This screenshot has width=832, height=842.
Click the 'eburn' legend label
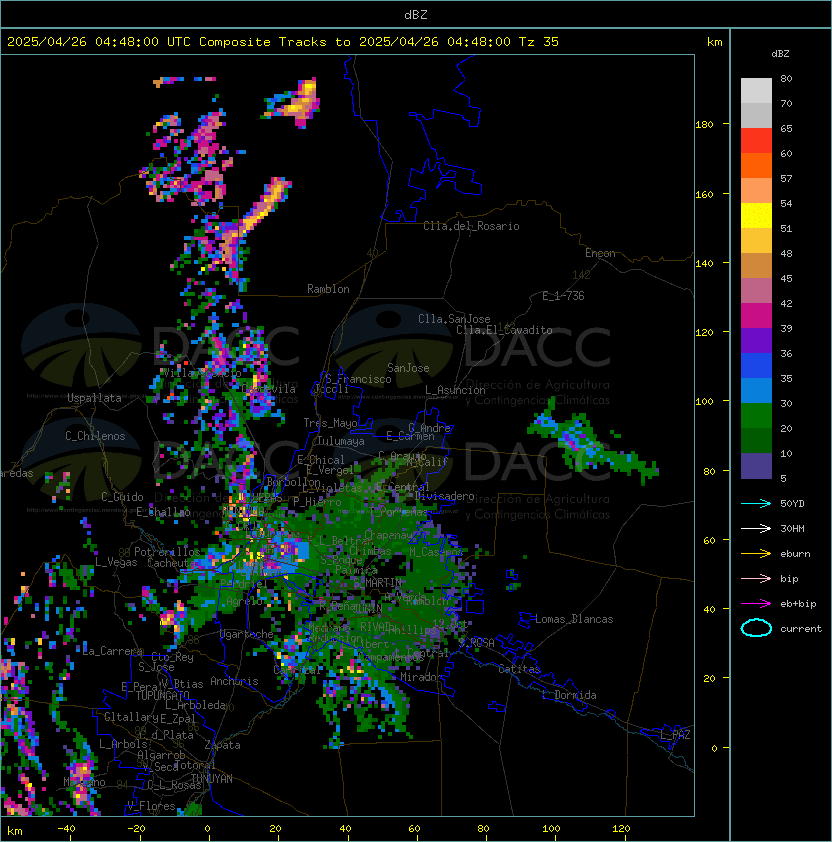click(795, 554)
